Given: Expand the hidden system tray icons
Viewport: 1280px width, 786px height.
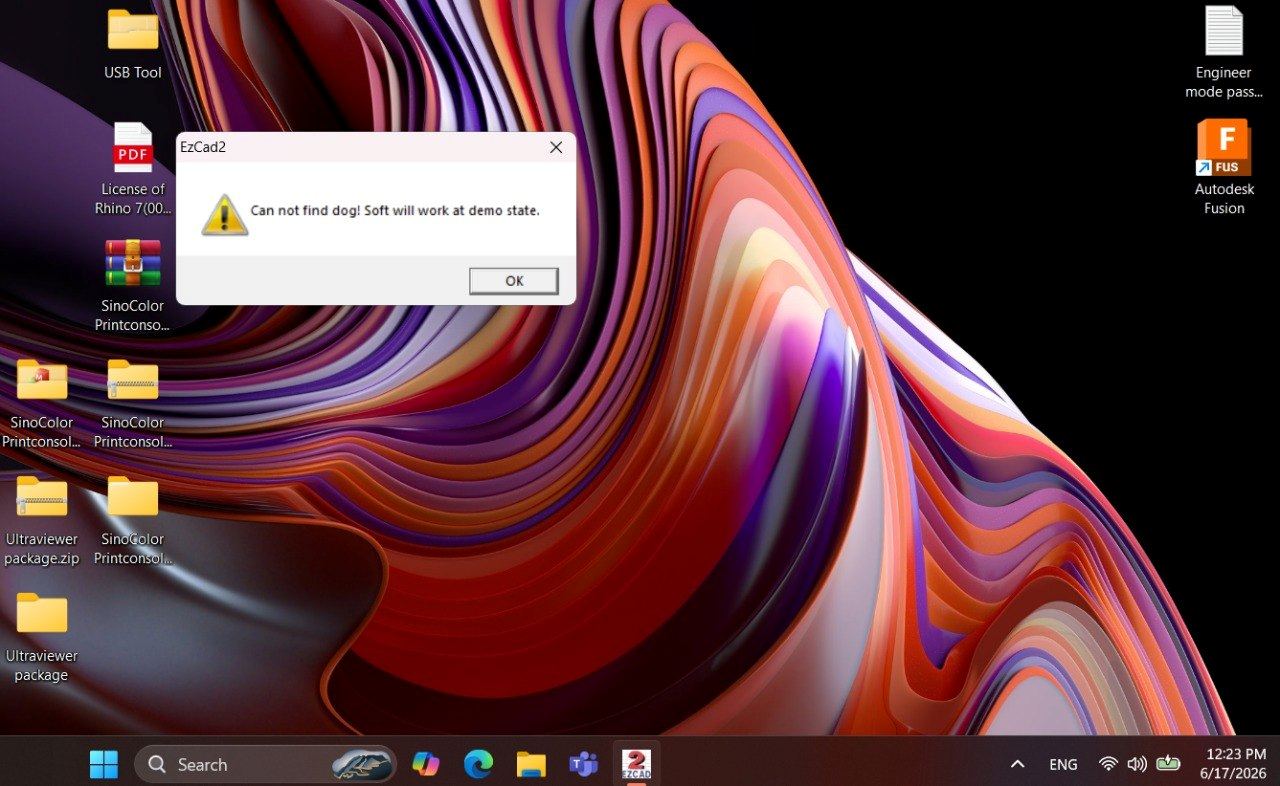Looking at the screenshot, I should [1017, 764].
